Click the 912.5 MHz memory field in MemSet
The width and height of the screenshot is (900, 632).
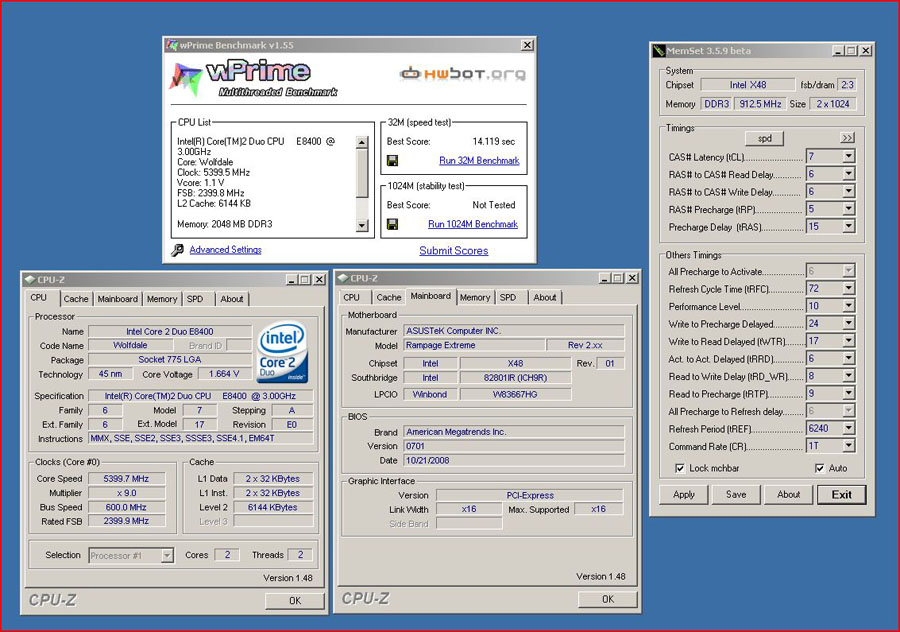(760, 104)
